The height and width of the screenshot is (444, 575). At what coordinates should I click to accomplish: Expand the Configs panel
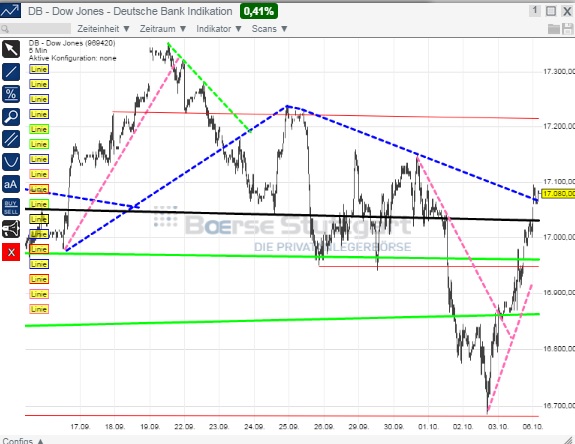(23, 441)
